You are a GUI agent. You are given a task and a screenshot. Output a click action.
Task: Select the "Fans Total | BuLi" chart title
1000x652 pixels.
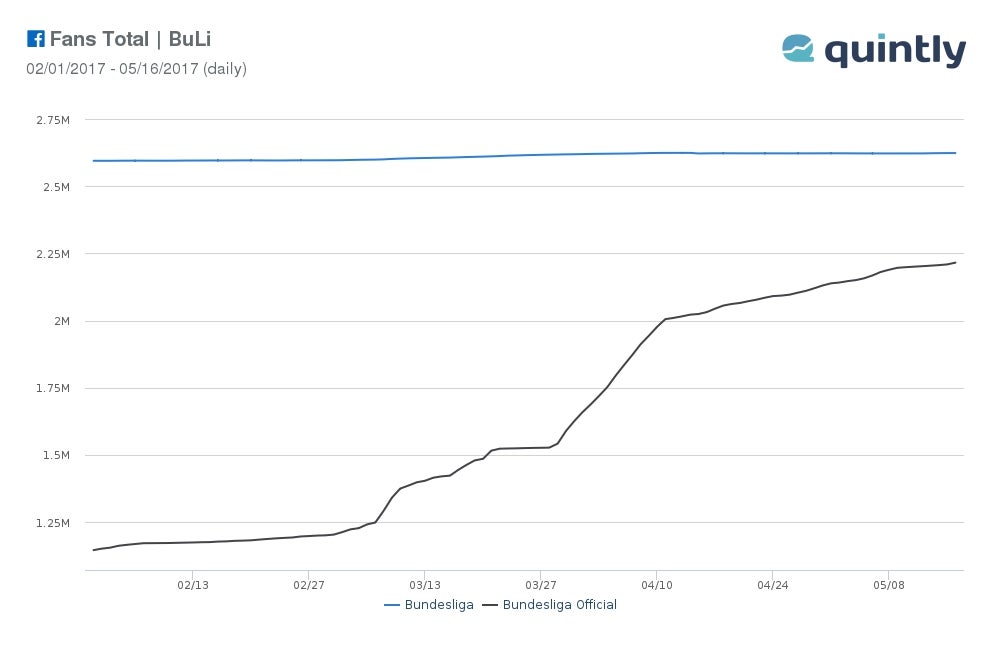[x=130, y=40]
